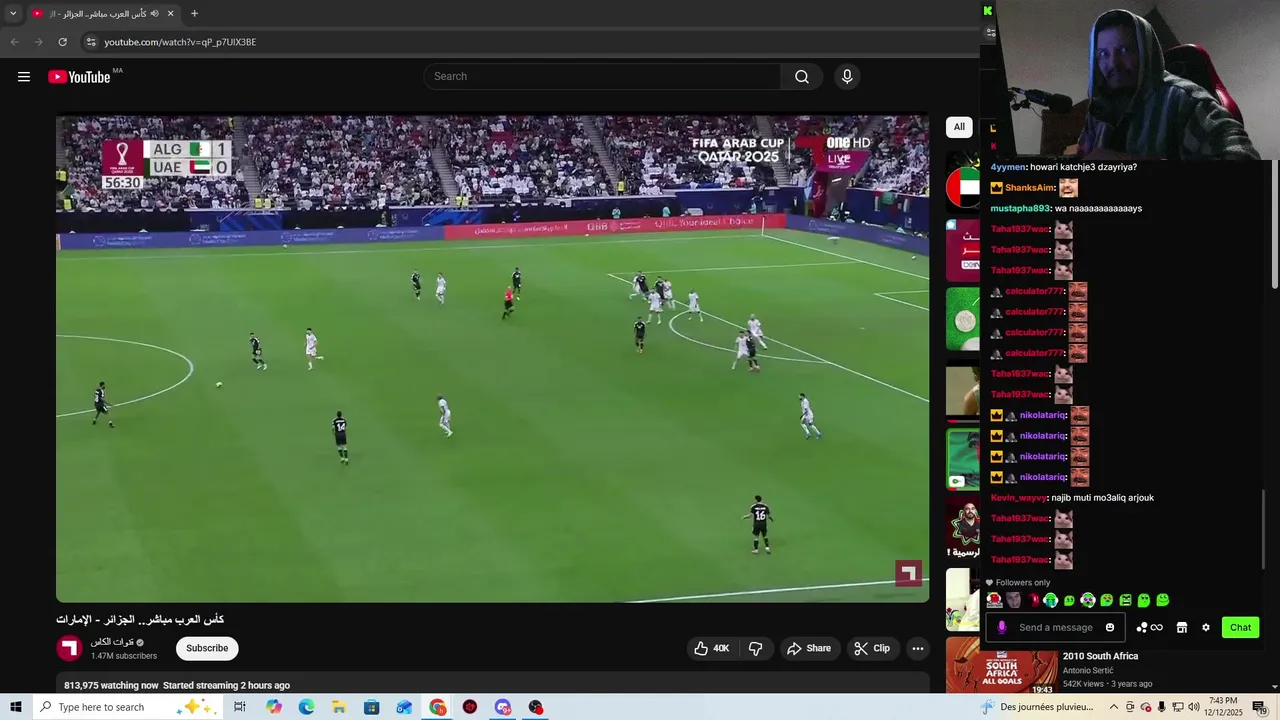
Task: Open chat settings gear
Action: 1206,627
